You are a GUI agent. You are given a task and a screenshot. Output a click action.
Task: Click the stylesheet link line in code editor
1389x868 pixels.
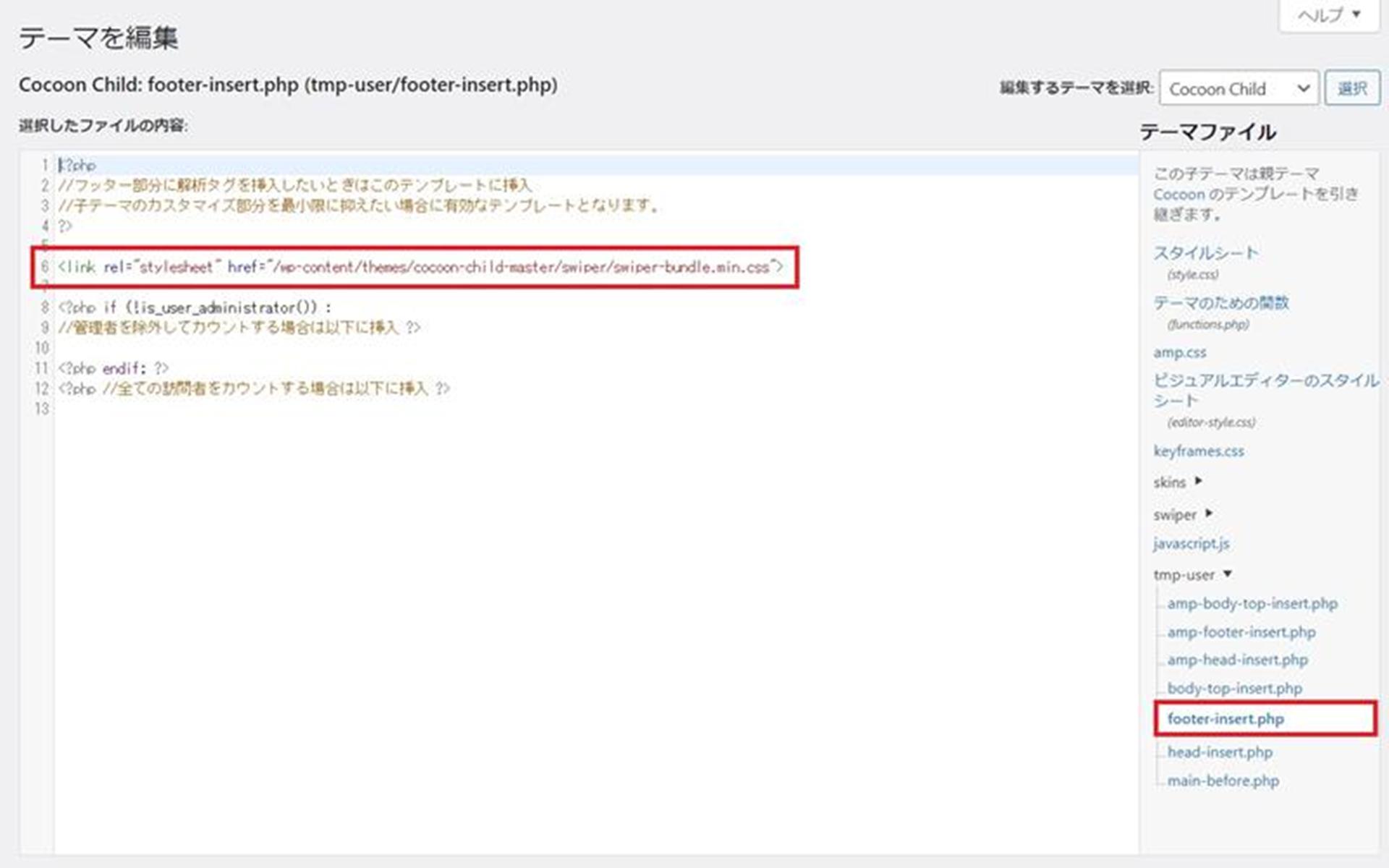pos(418,266)
